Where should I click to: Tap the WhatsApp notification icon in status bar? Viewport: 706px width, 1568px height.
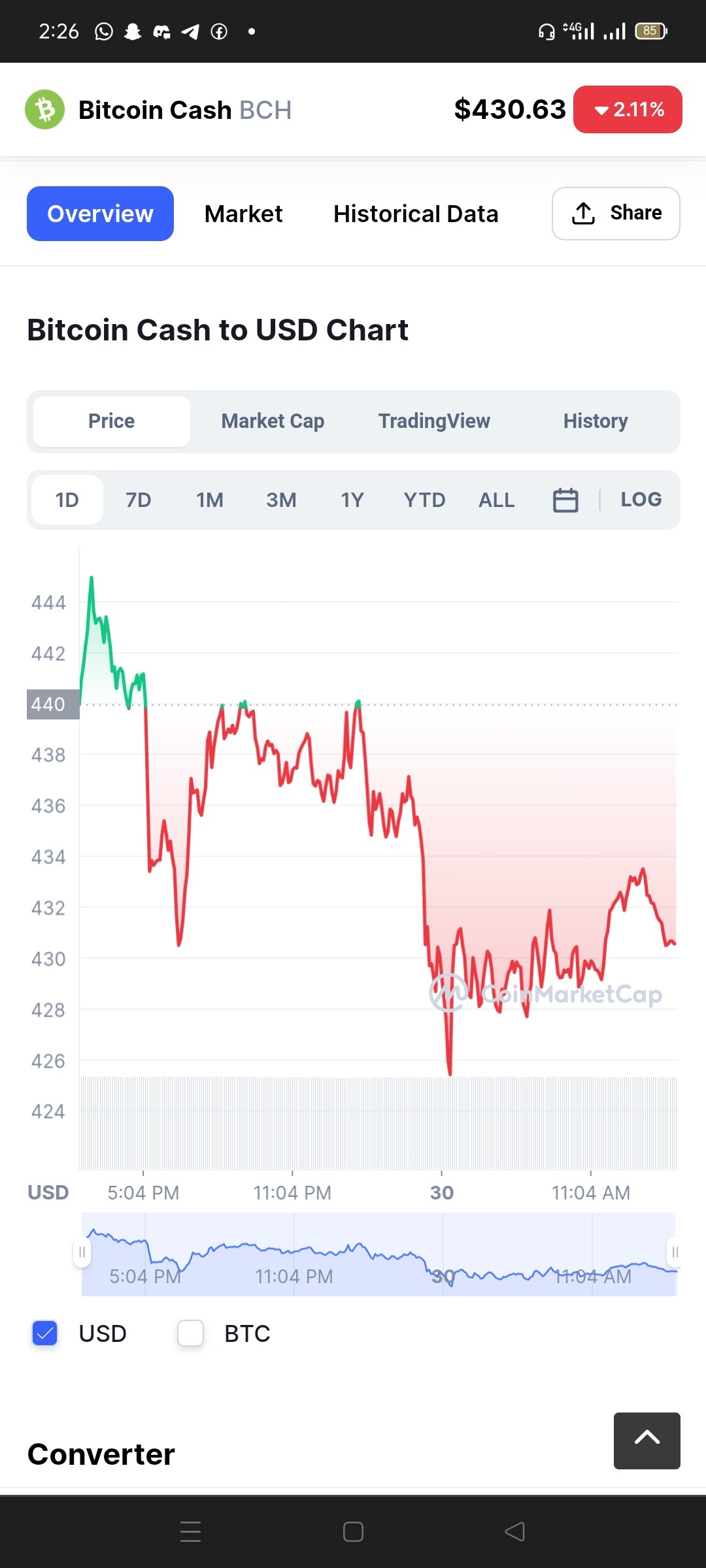pos(104,31)
